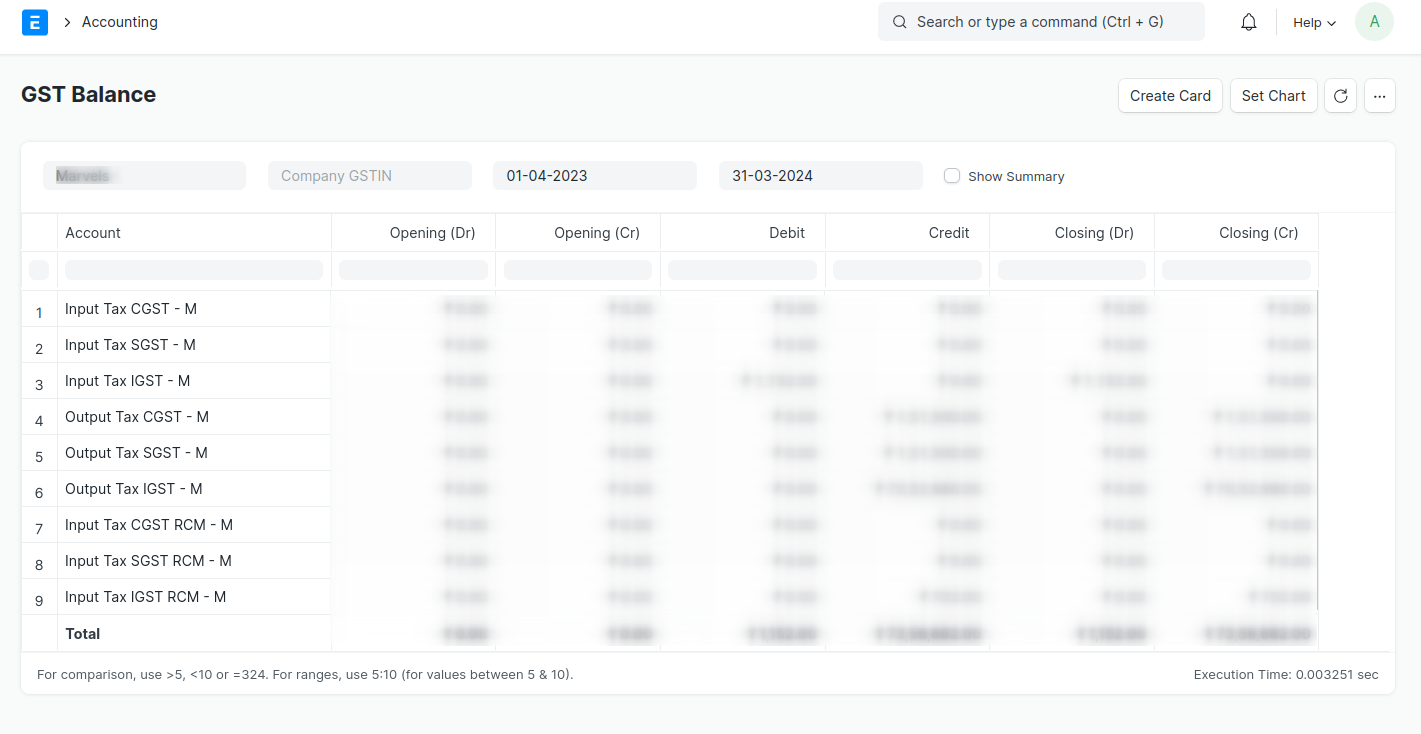Screen dimensions: 1421x734
Task: Click the Opening (Dr) column filter box
Action: 413,270
